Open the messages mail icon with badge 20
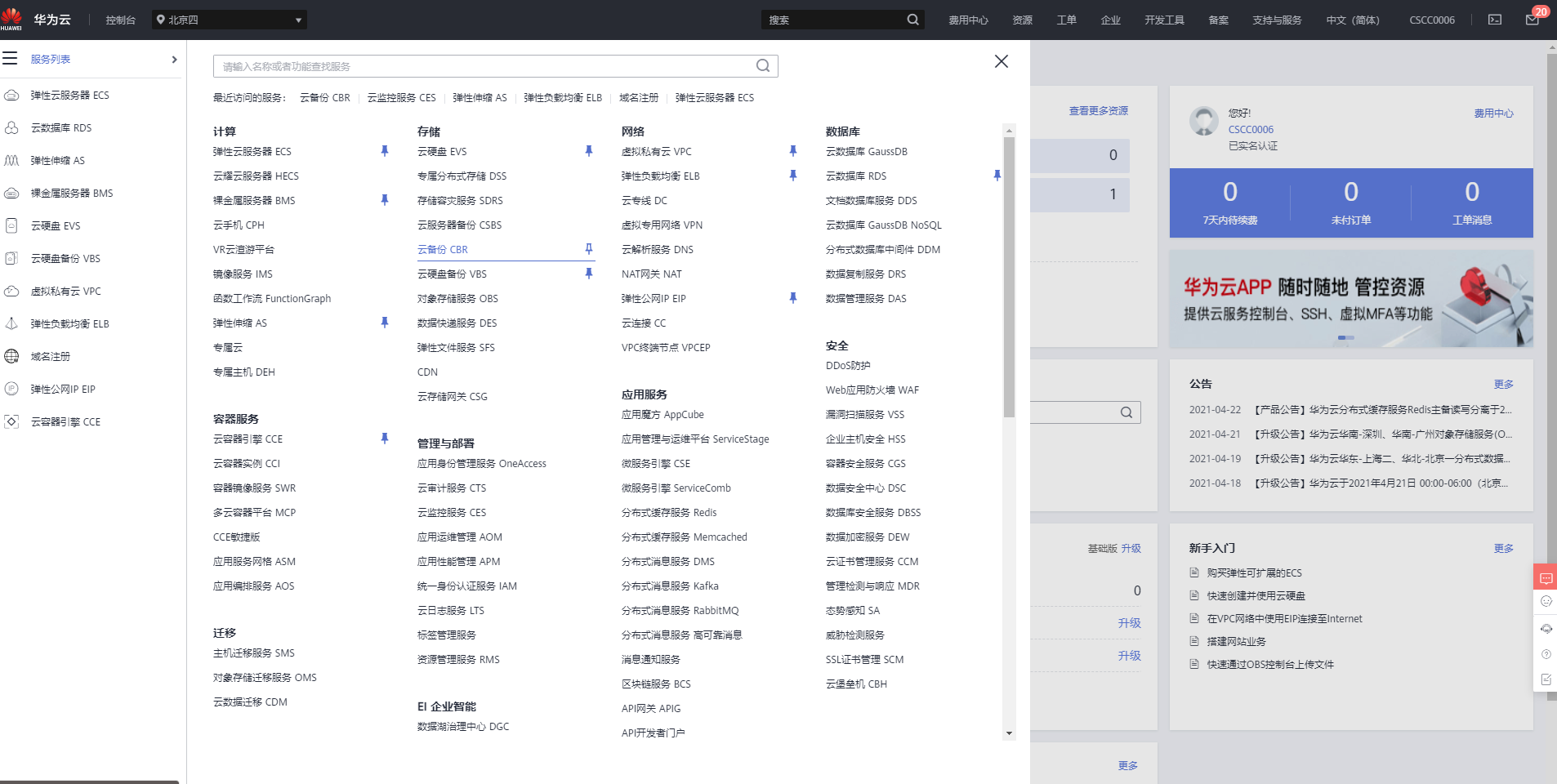Image resolution: width=1557 pixels, height=784 pixels. pyautogui.click(x=1532, y=20)
